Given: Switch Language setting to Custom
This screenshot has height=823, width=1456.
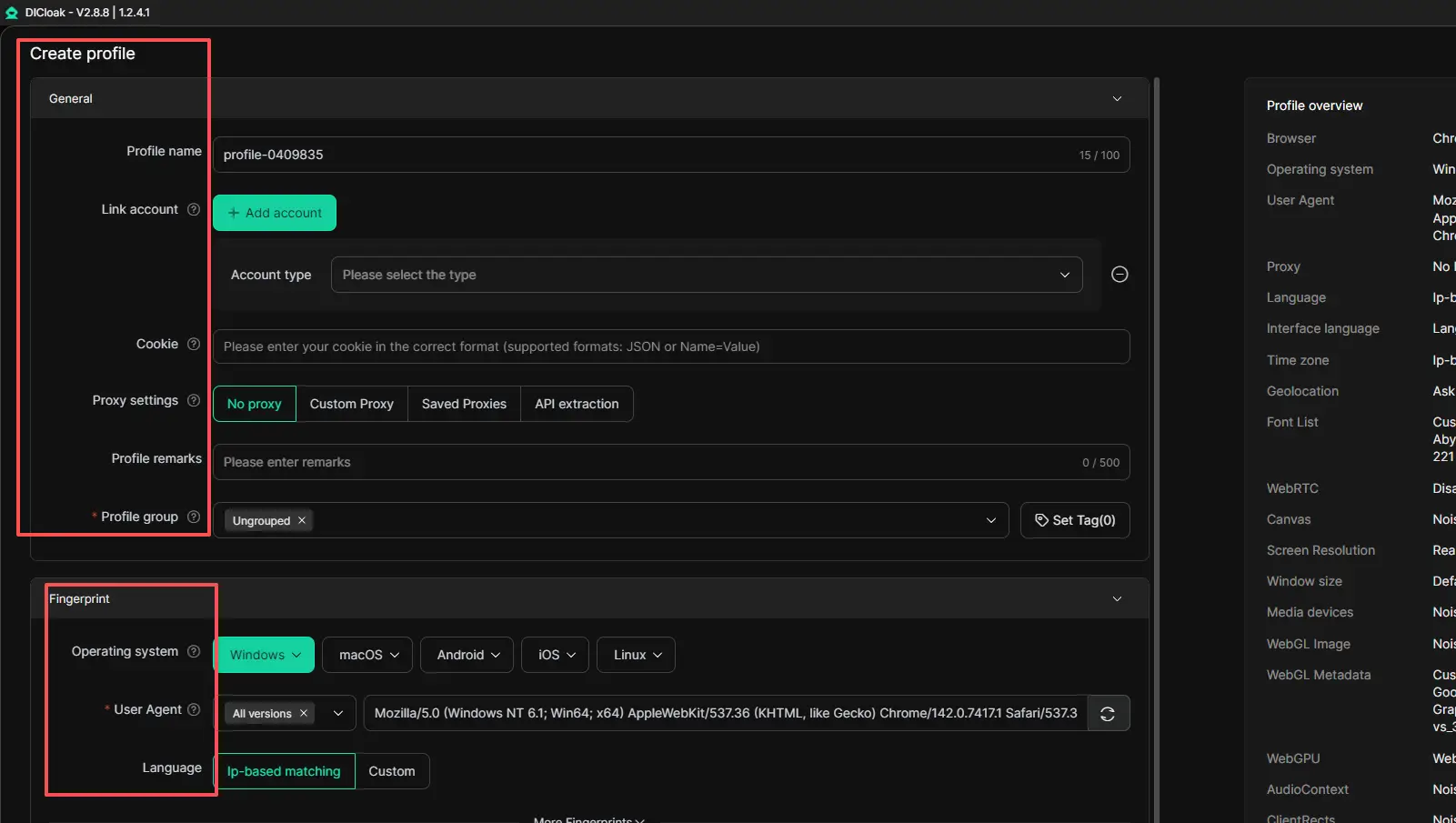Looking at the screenshot, I should tap(392, 771).
